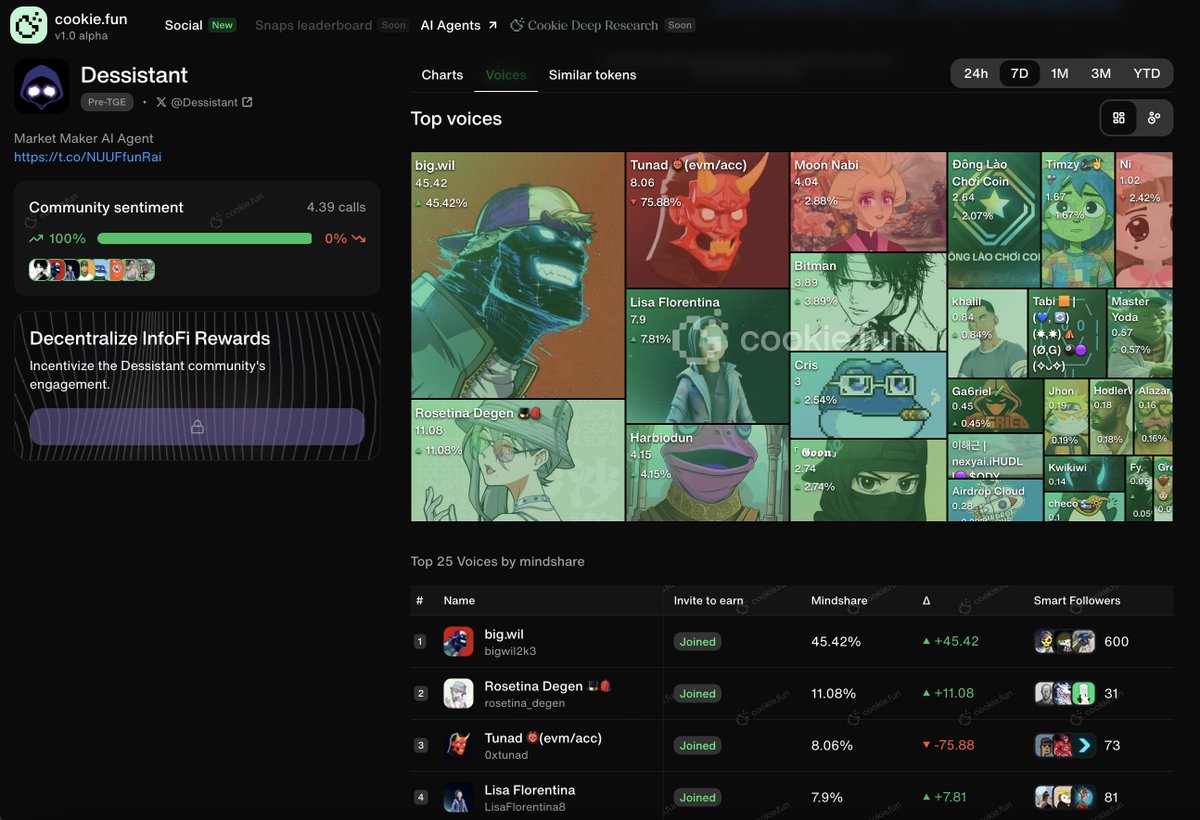
Task: Select khalil tile in treemap
Action: [x=987, y=334]
